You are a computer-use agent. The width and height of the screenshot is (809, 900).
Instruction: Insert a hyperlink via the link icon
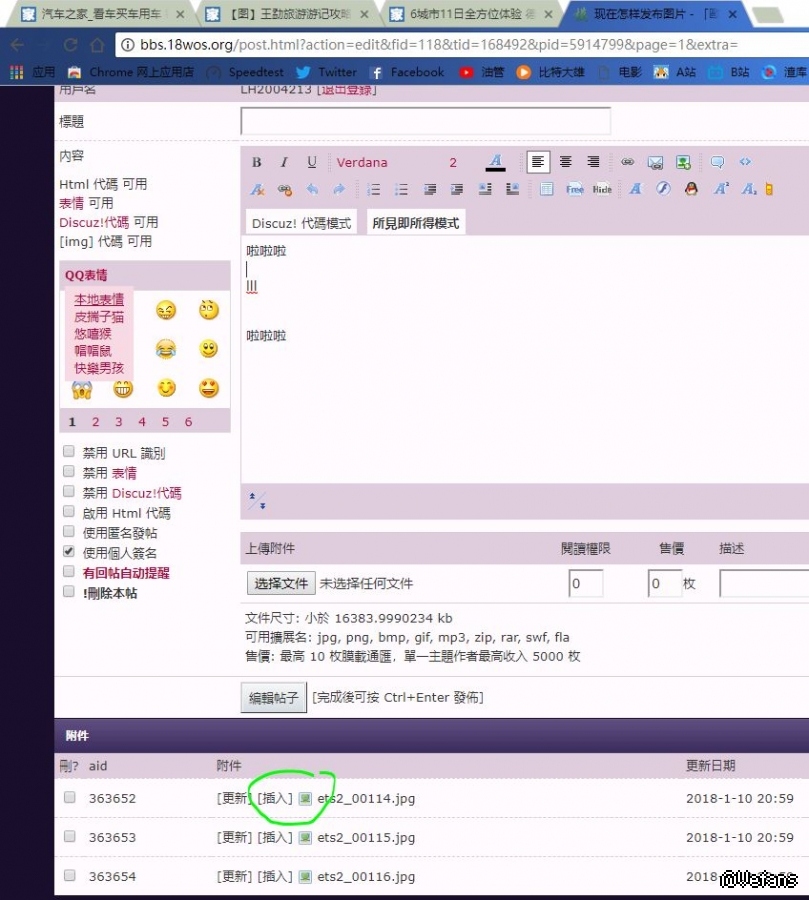coord(628,162)
